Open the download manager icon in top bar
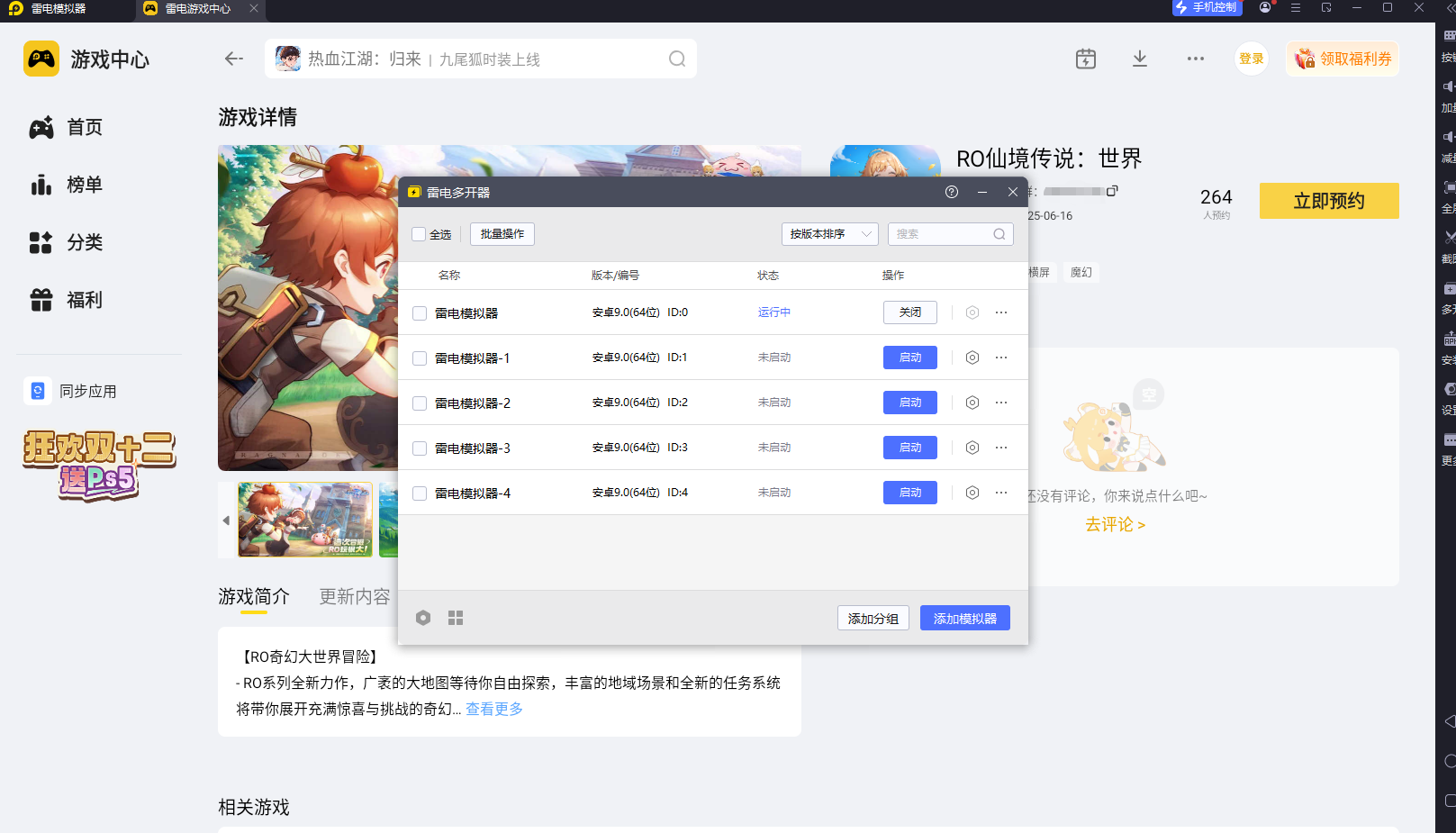Viewport: 1456px width, 833px height. (1140, 58)
